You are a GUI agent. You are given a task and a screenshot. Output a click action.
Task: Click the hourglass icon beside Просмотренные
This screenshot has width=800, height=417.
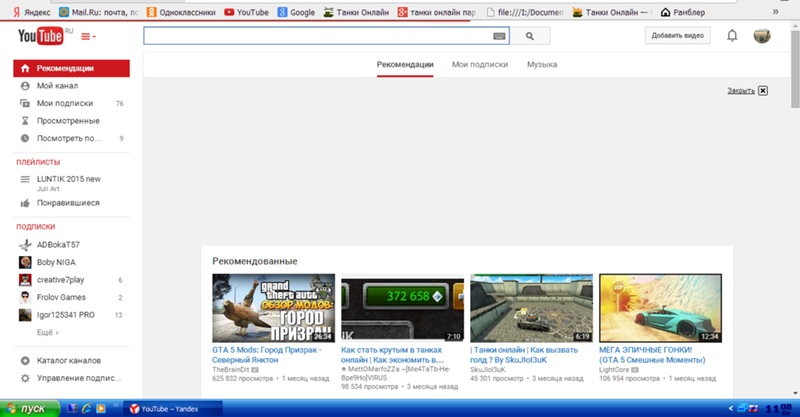pyautogui.click(x=25, y=121)
